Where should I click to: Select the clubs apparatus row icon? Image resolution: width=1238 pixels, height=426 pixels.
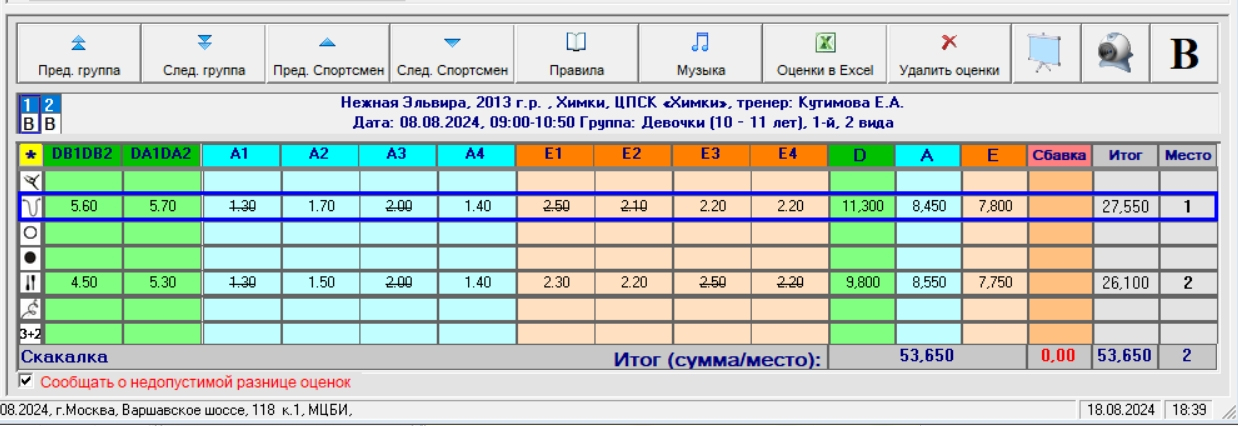(29, 283)
